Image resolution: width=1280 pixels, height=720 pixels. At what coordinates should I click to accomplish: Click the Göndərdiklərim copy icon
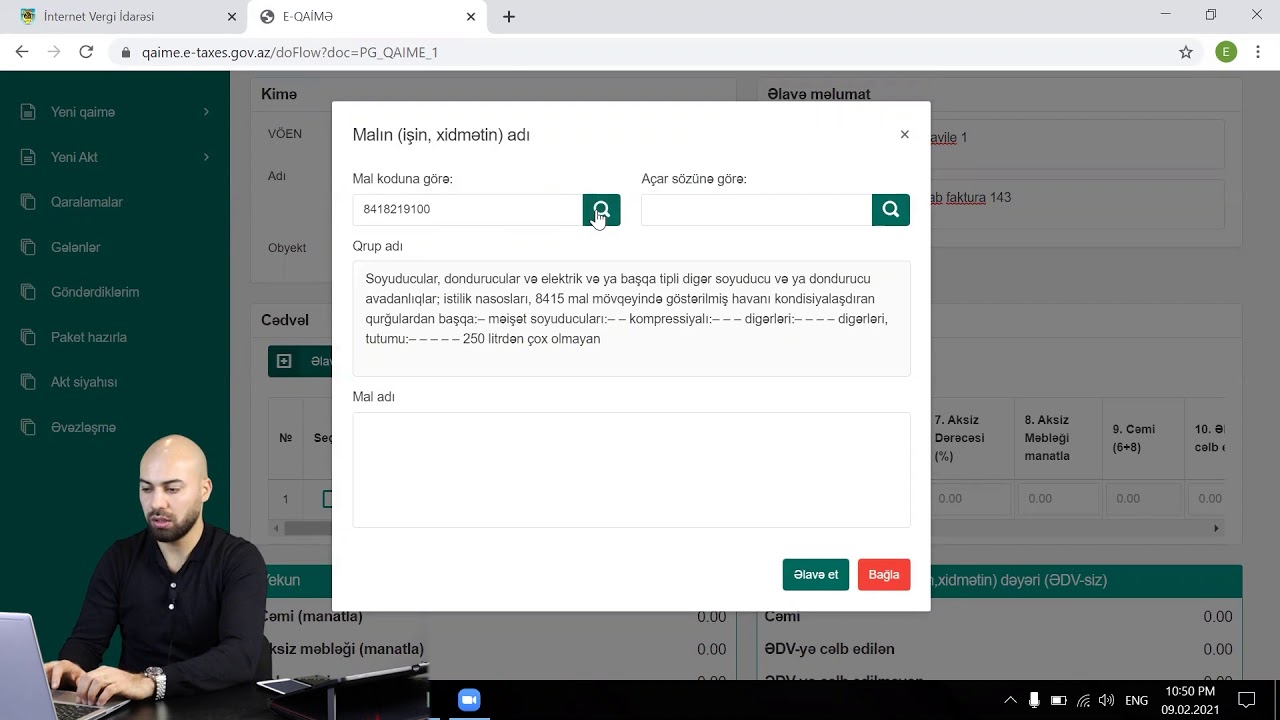28,292
